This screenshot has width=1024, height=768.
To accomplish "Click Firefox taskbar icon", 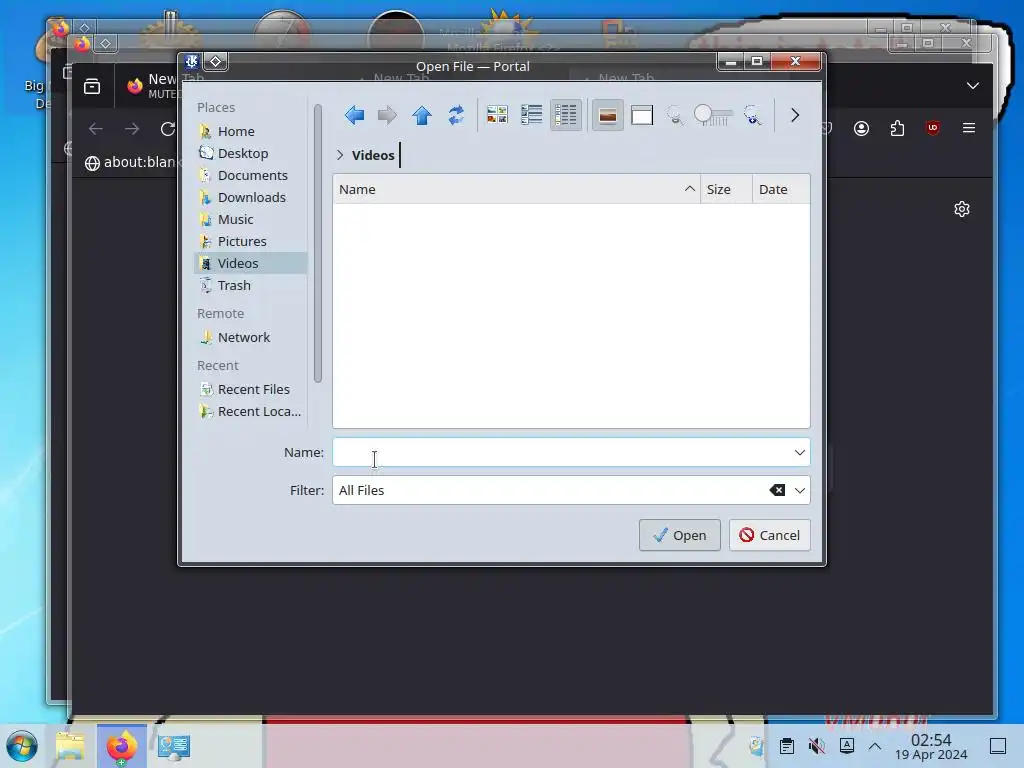I will click(x=121, y=746).
